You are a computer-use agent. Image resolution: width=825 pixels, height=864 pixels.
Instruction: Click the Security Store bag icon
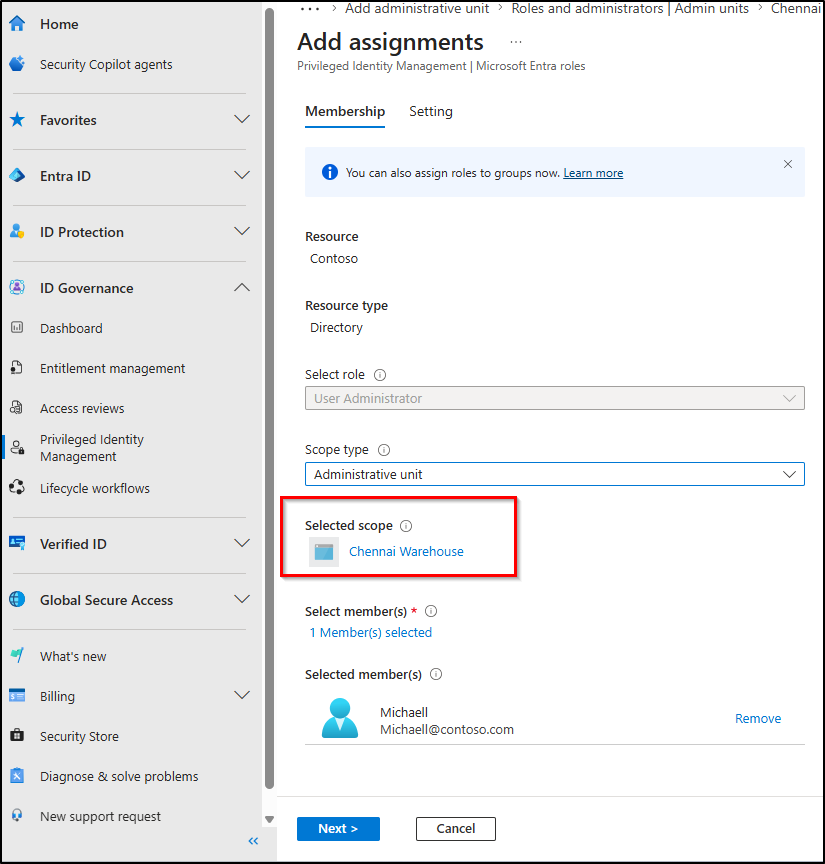(x=17, y=736)
